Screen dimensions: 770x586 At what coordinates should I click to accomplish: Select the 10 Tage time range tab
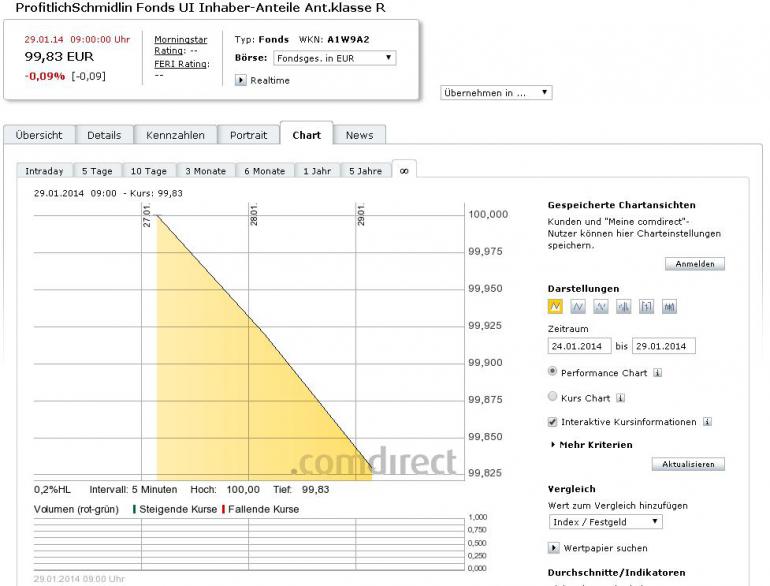(x=149, y=170)
